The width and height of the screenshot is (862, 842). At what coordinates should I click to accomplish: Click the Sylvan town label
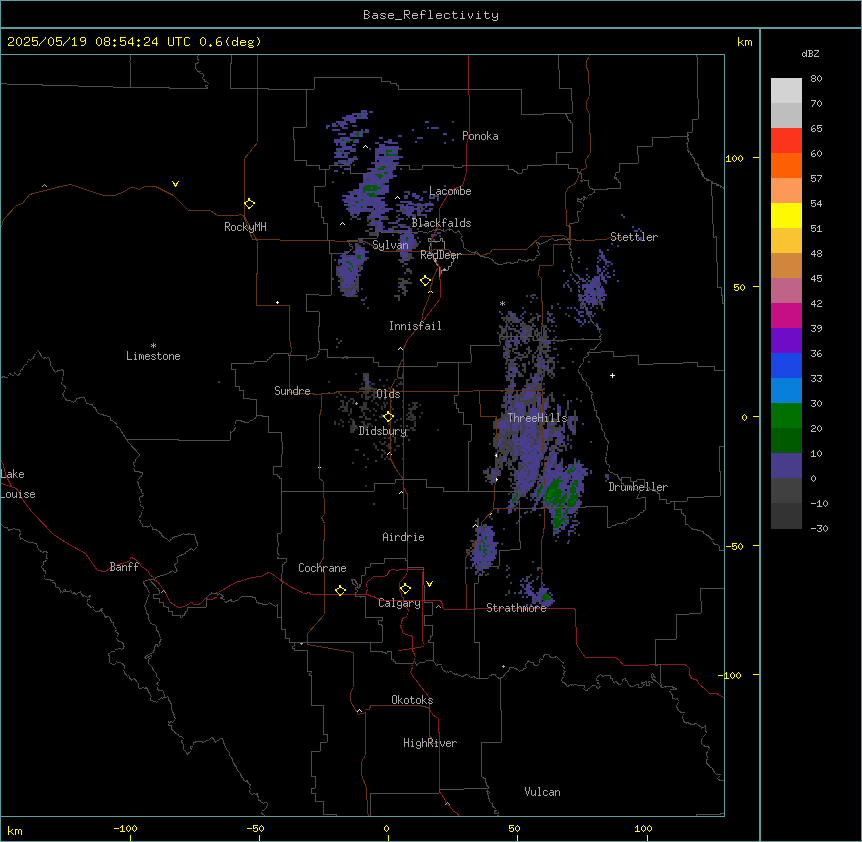pyautogui.click(x=390, y=245)
